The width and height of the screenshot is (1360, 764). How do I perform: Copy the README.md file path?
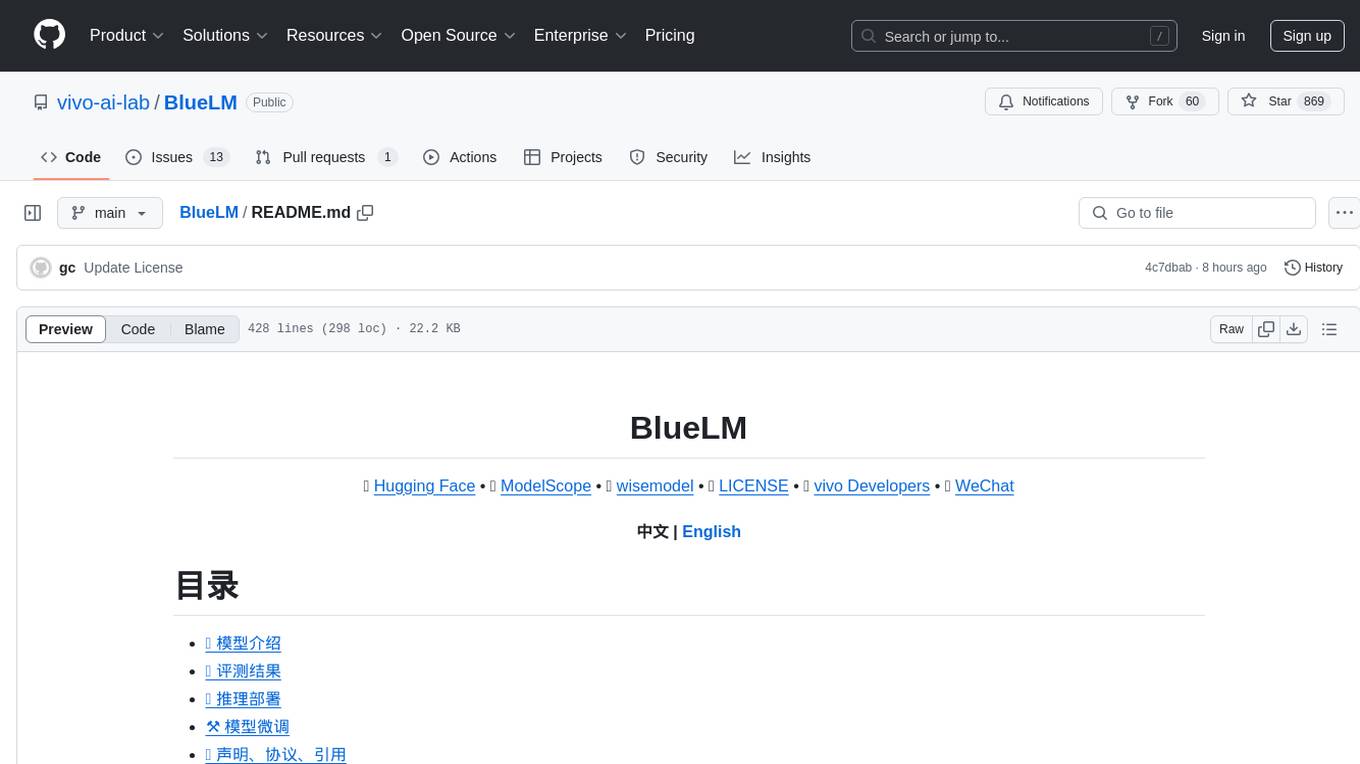[x=365, y=212]
